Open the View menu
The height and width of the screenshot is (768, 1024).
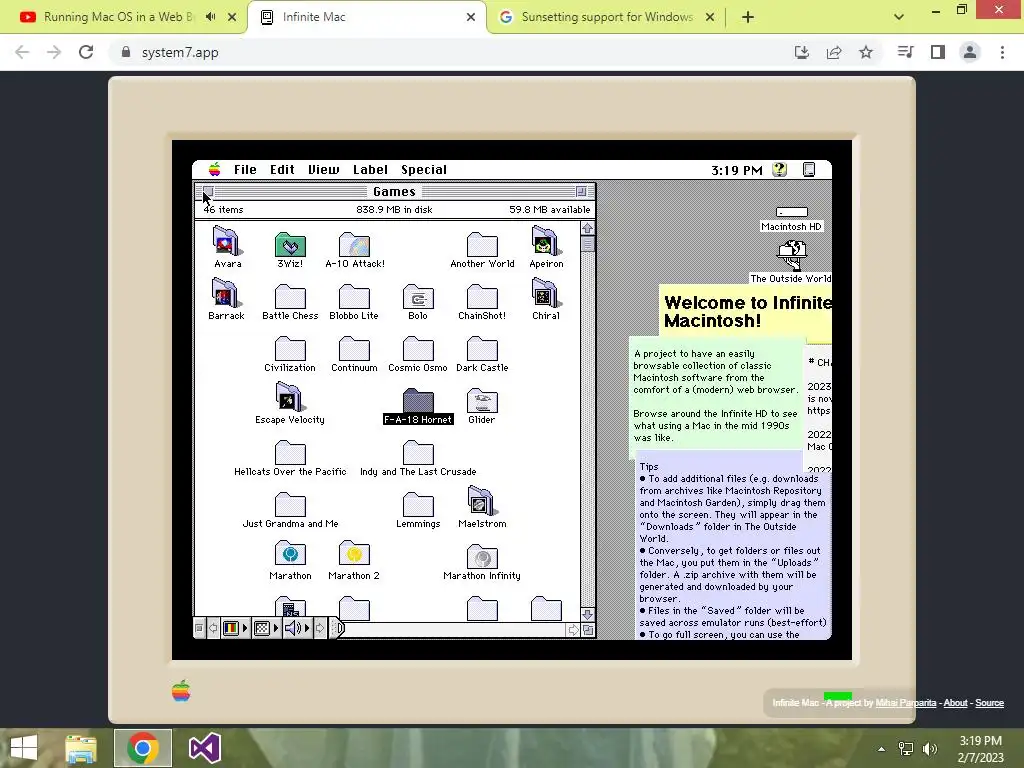[x=323, y=170]
